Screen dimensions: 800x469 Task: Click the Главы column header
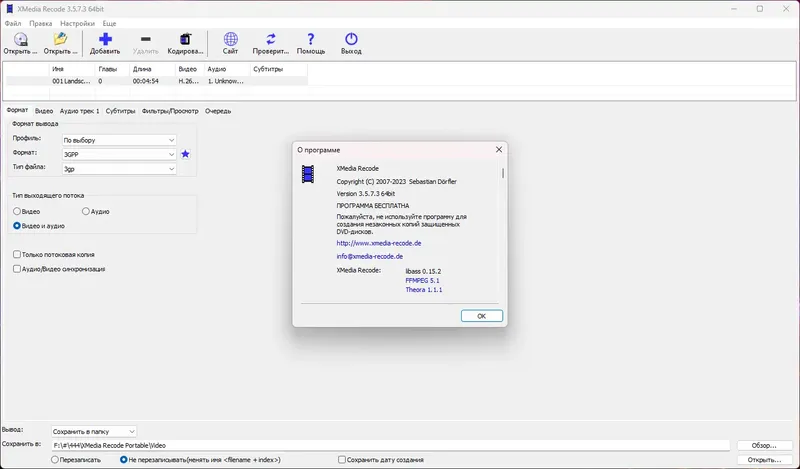[112, 69]
